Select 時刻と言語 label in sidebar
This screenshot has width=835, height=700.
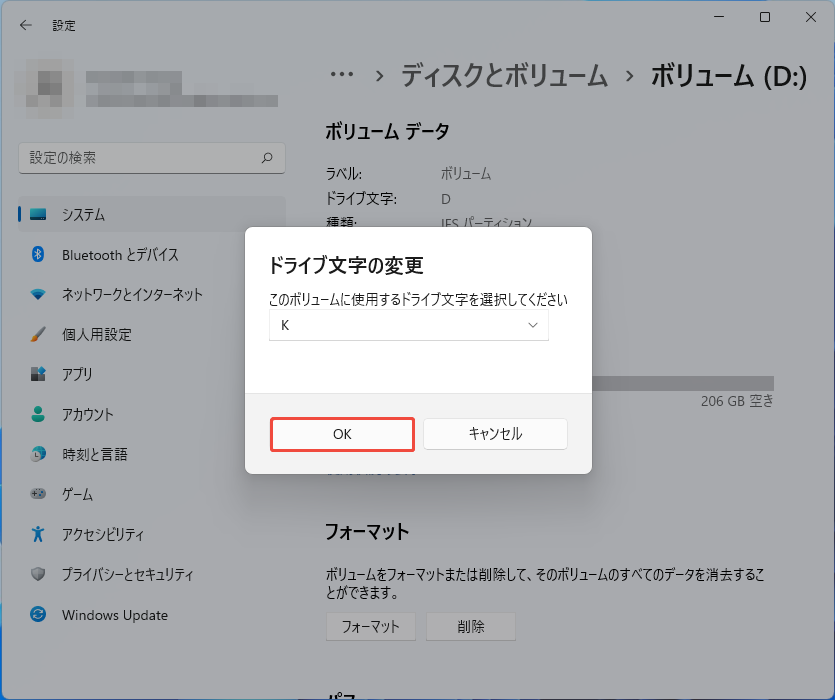point(95,454)
